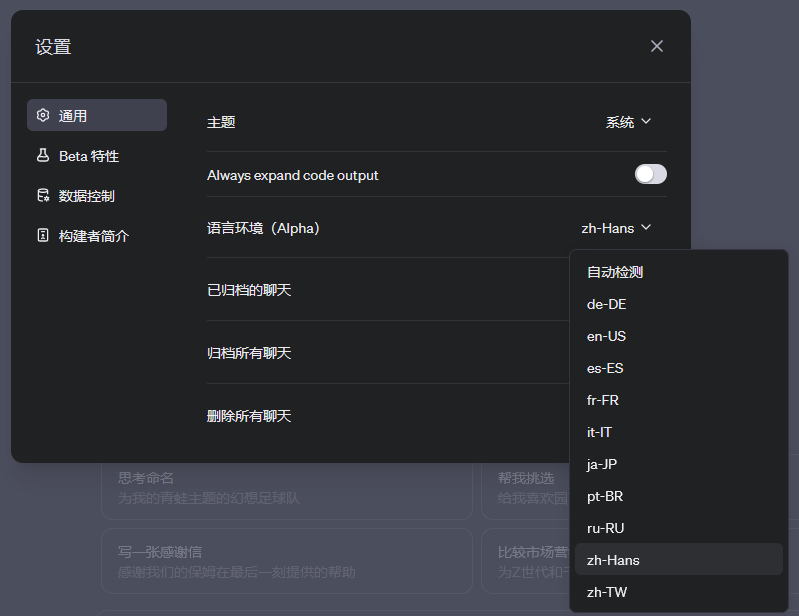Select 自动检测 from language list
This screenshot has height=616, width=799.
[615, 272]
